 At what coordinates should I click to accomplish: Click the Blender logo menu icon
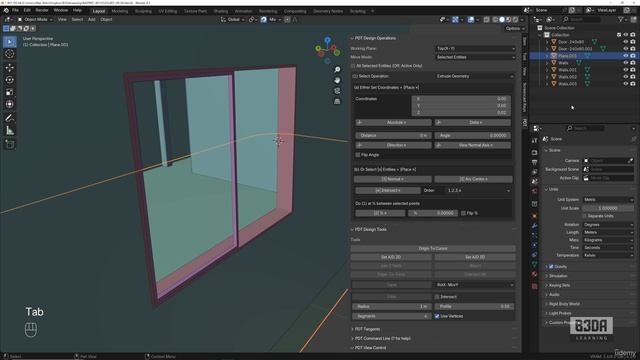point(6,10)
